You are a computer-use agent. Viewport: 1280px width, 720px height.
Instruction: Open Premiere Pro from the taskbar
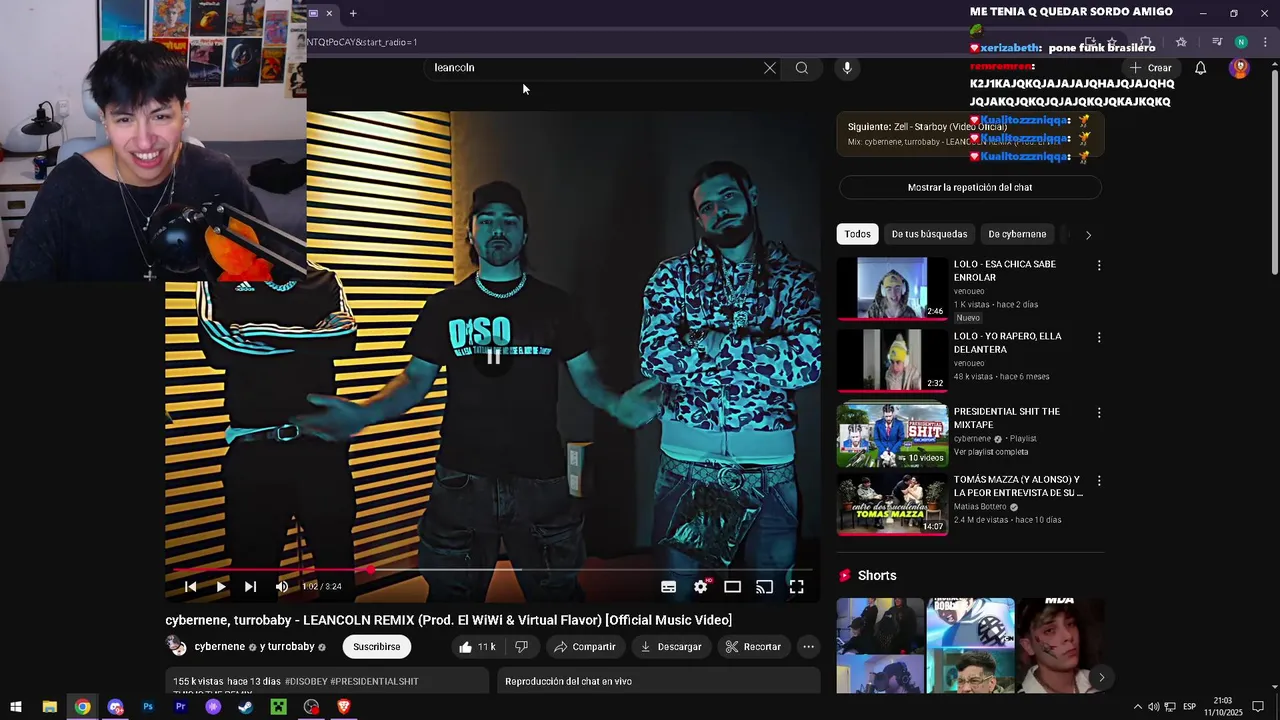click(181, 707)
